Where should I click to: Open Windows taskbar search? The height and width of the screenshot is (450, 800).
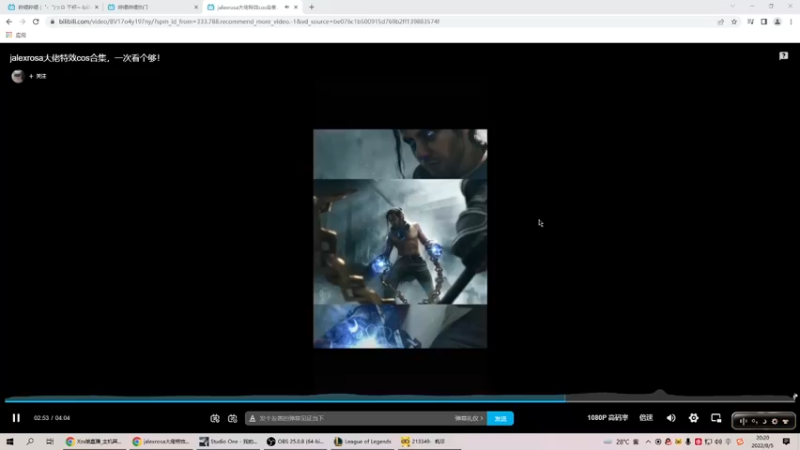pos(30,441)
